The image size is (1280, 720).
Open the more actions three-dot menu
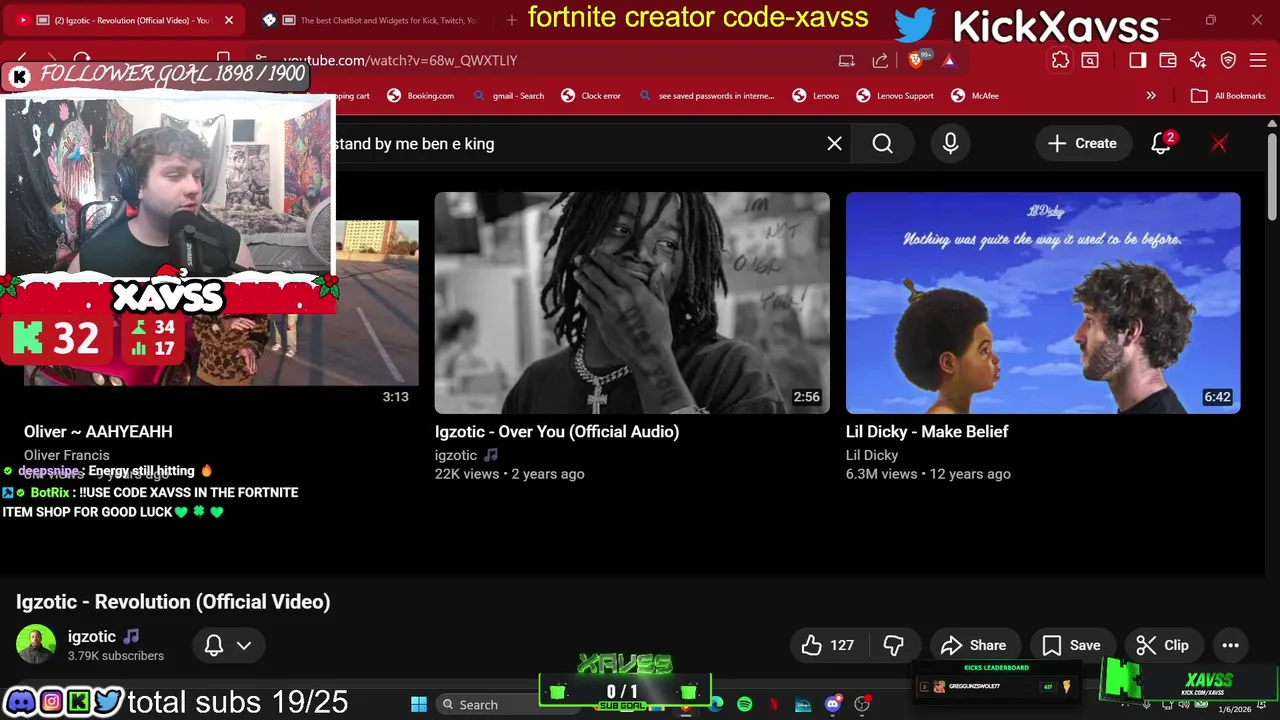point(1230,645)
